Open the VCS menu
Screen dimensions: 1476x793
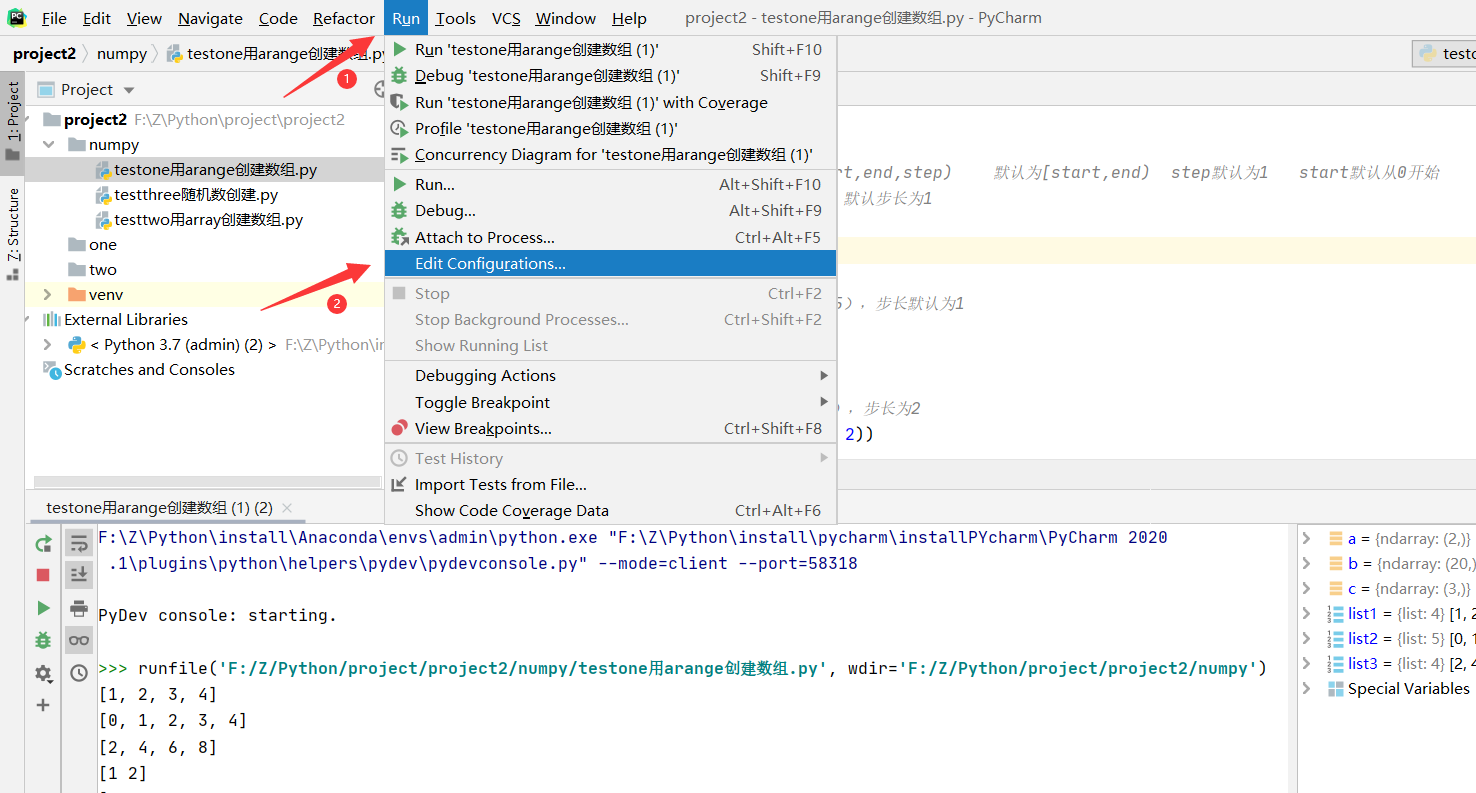coord(506,18)
